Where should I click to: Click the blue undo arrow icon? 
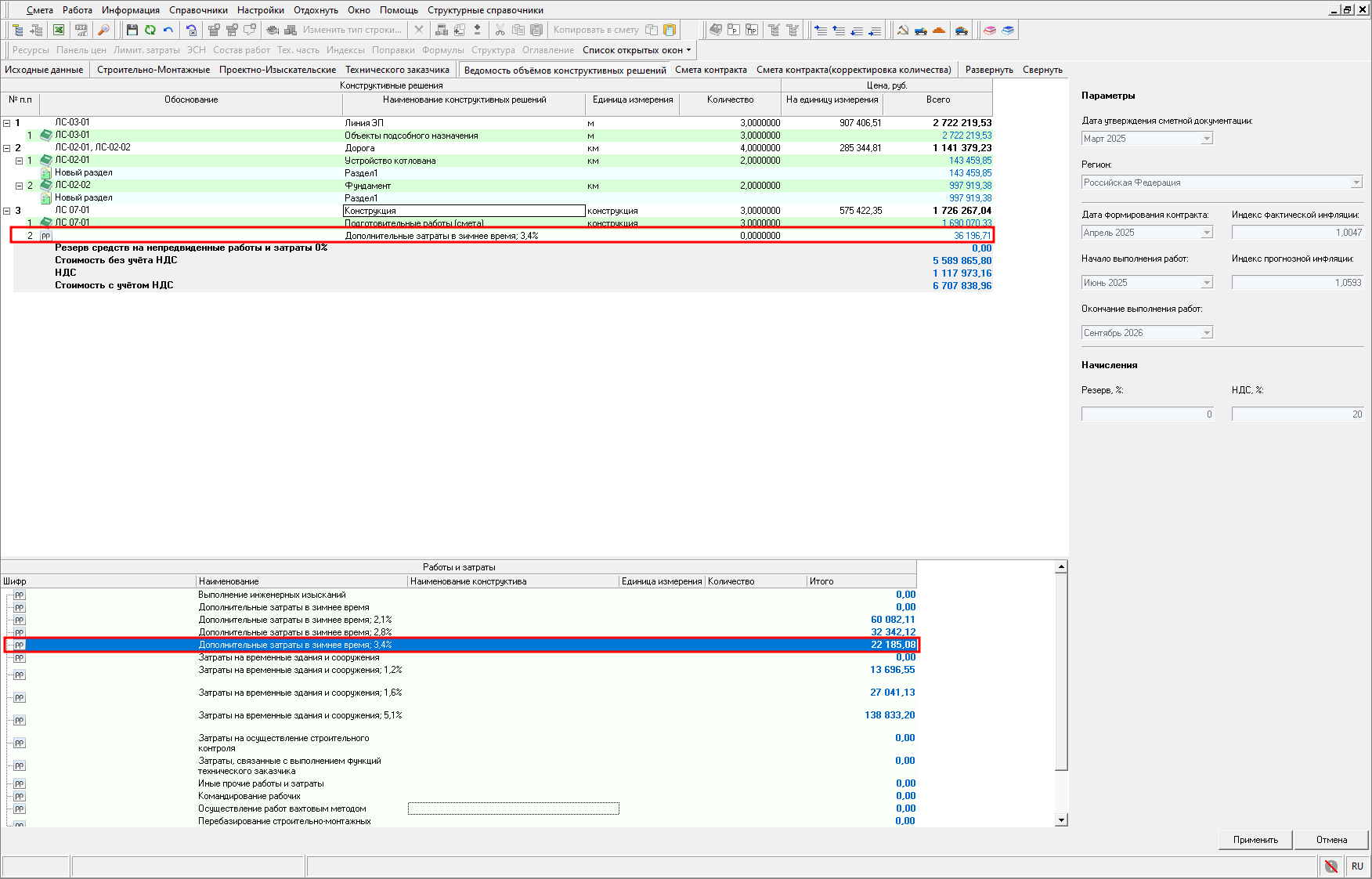168,30
